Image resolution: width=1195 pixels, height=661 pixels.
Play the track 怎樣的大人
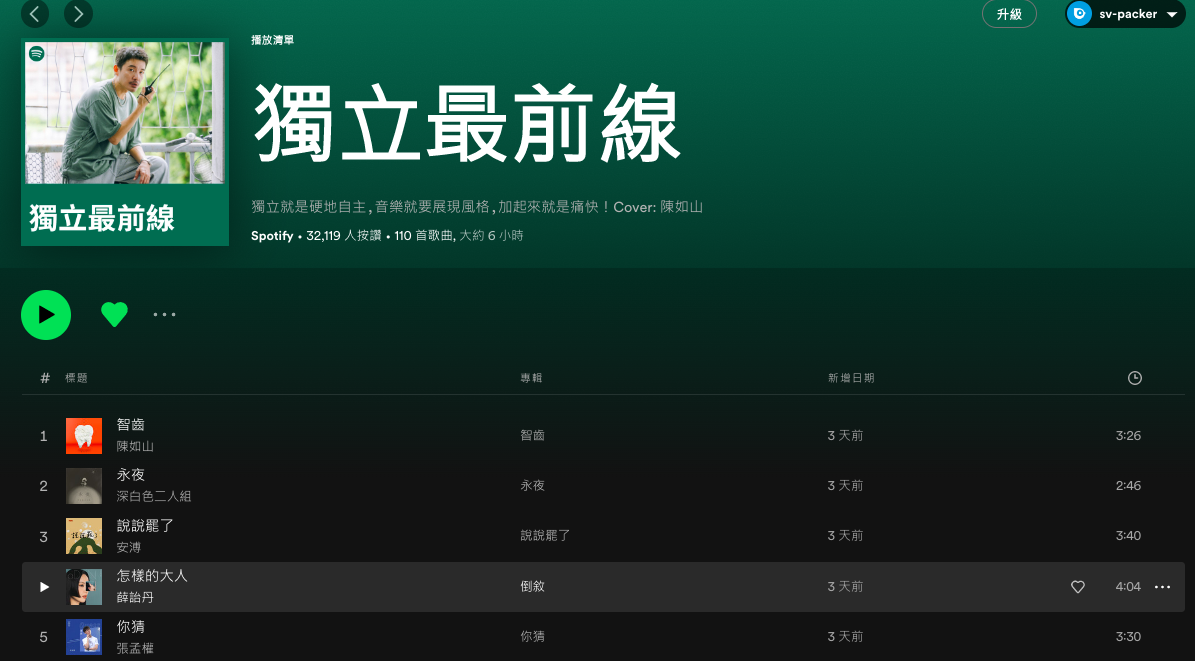[x=44, y=587]
